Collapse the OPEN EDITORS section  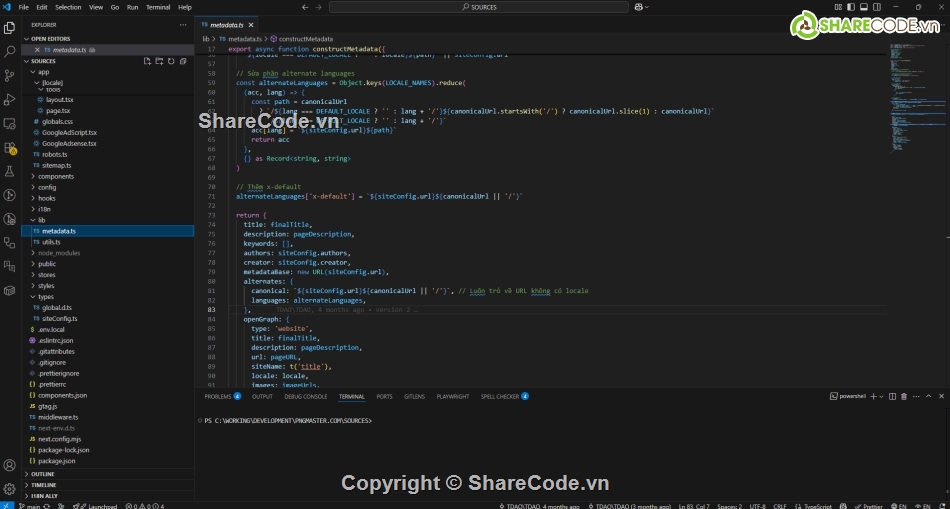pos(108,39)
